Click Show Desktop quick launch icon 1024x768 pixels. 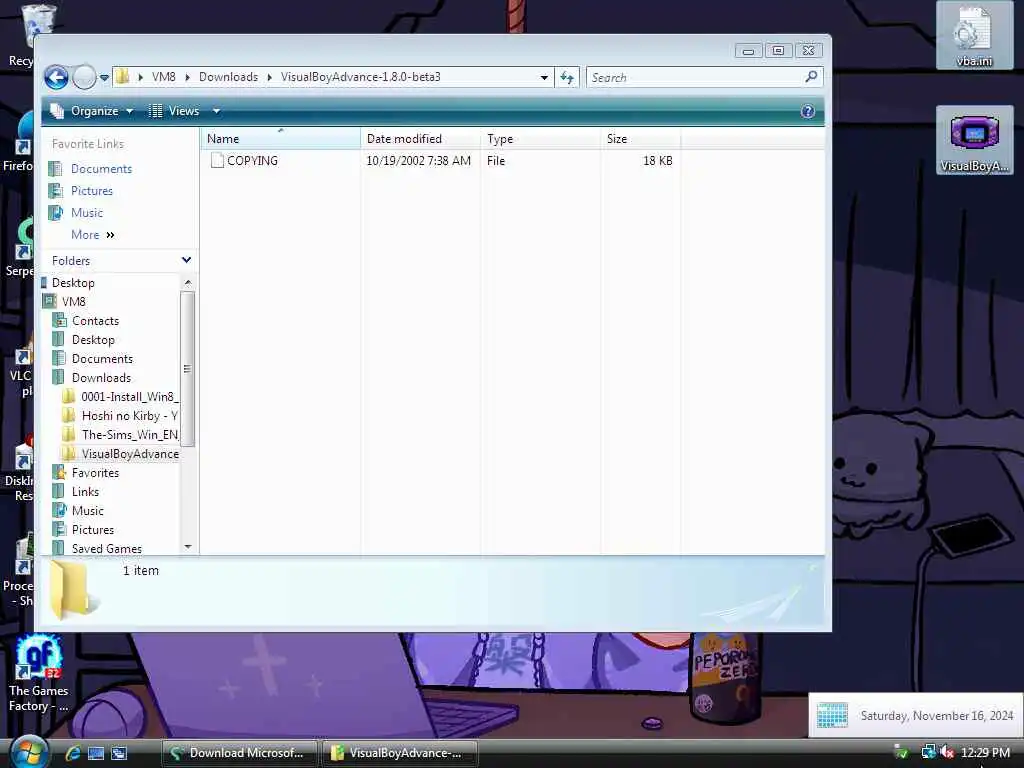[96, 753]
